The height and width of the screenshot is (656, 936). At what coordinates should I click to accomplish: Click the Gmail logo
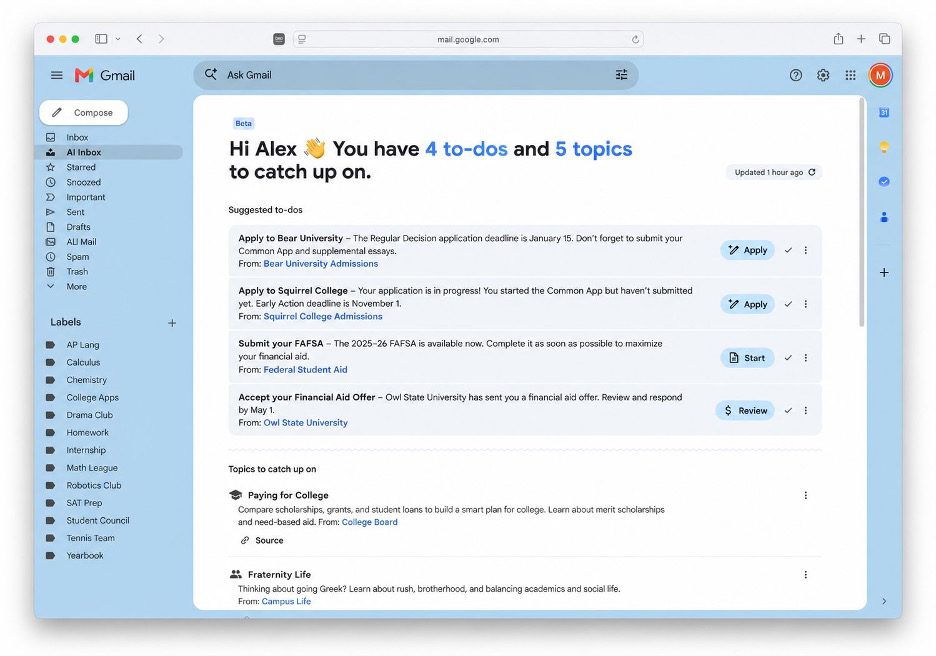click(x=104, y=75)
